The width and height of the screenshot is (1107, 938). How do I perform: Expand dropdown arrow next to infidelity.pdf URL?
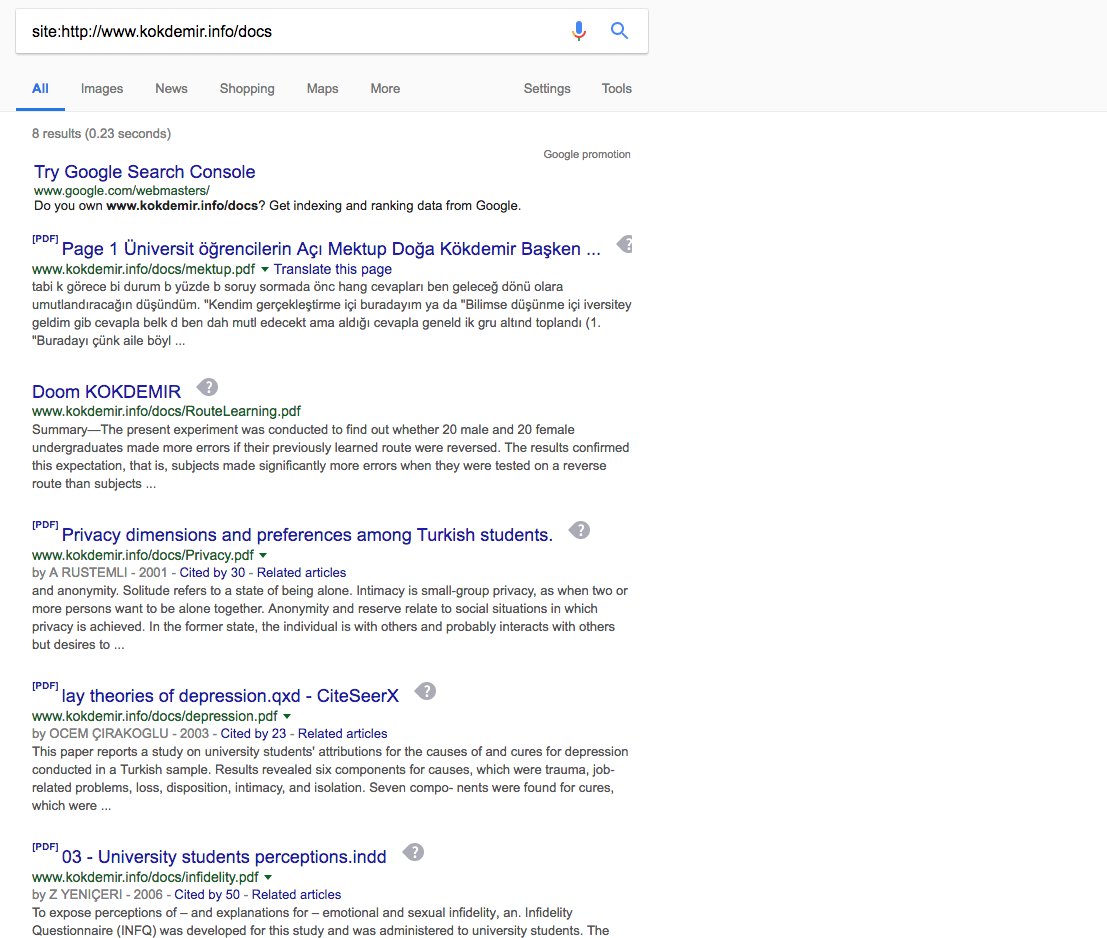268,877
